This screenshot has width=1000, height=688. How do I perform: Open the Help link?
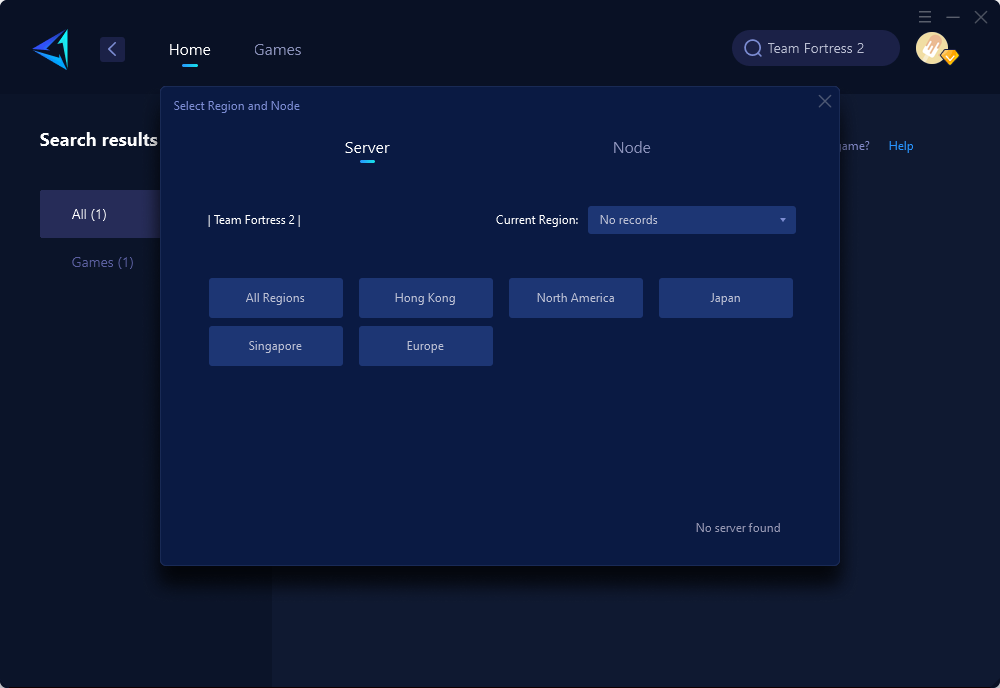(x=900, y=146)
